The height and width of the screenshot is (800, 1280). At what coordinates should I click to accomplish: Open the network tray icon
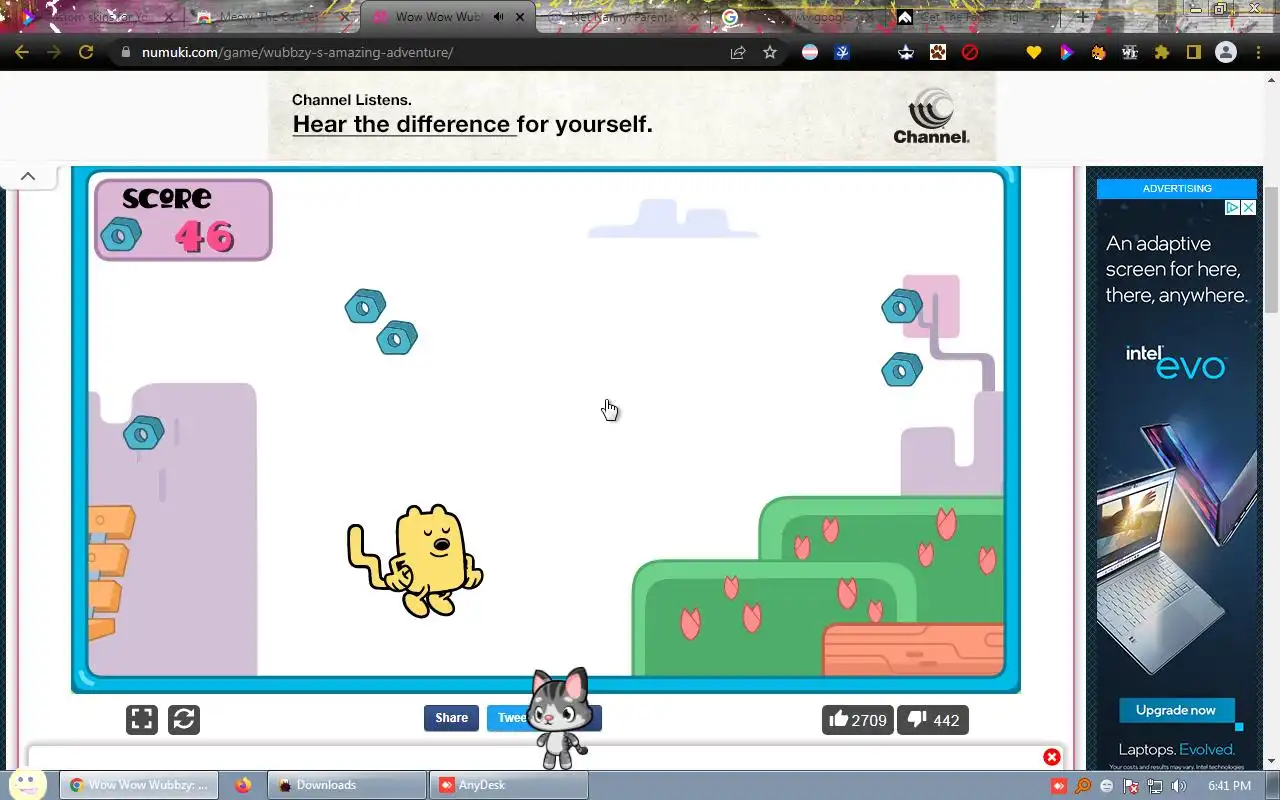(1155, 786)
